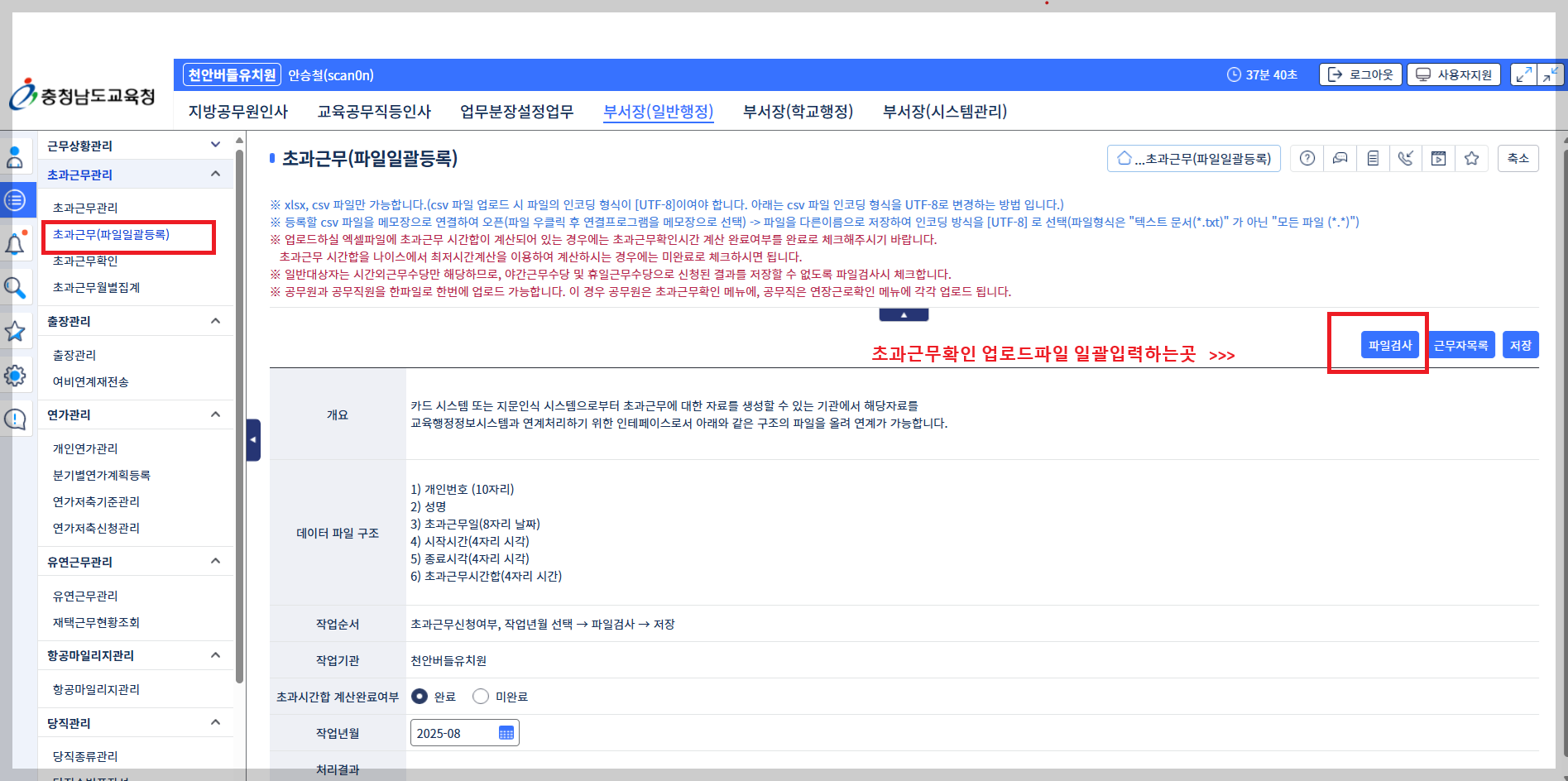This screenshot has width=1568, height=781.
Task: Open 초과근무확인 menu item
Action: (85, 261)
